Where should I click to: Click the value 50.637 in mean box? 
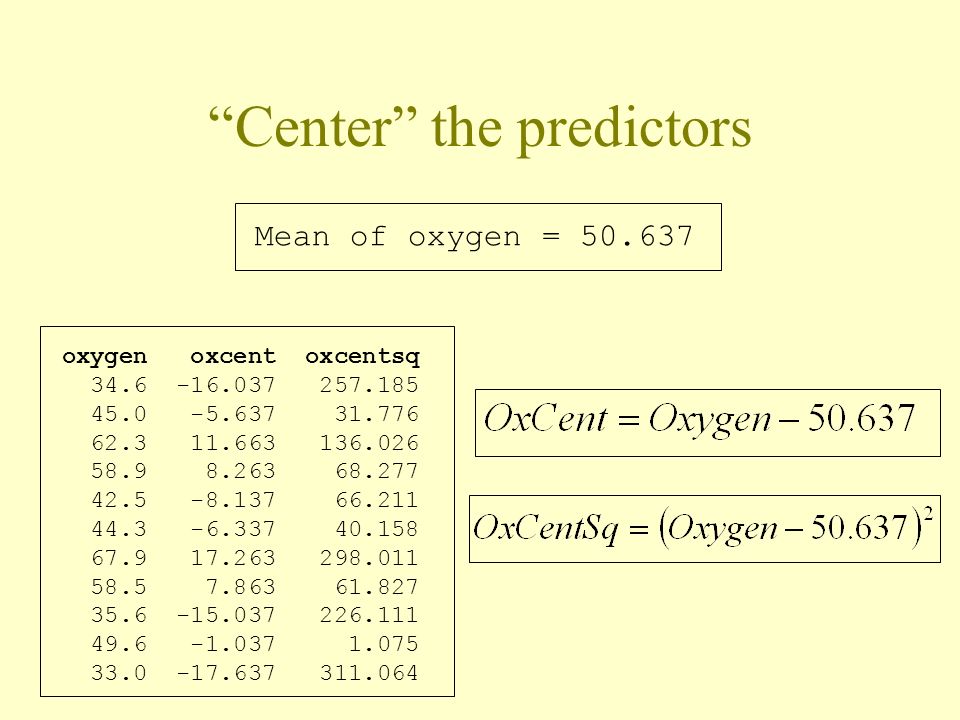(x=637, y=236)
